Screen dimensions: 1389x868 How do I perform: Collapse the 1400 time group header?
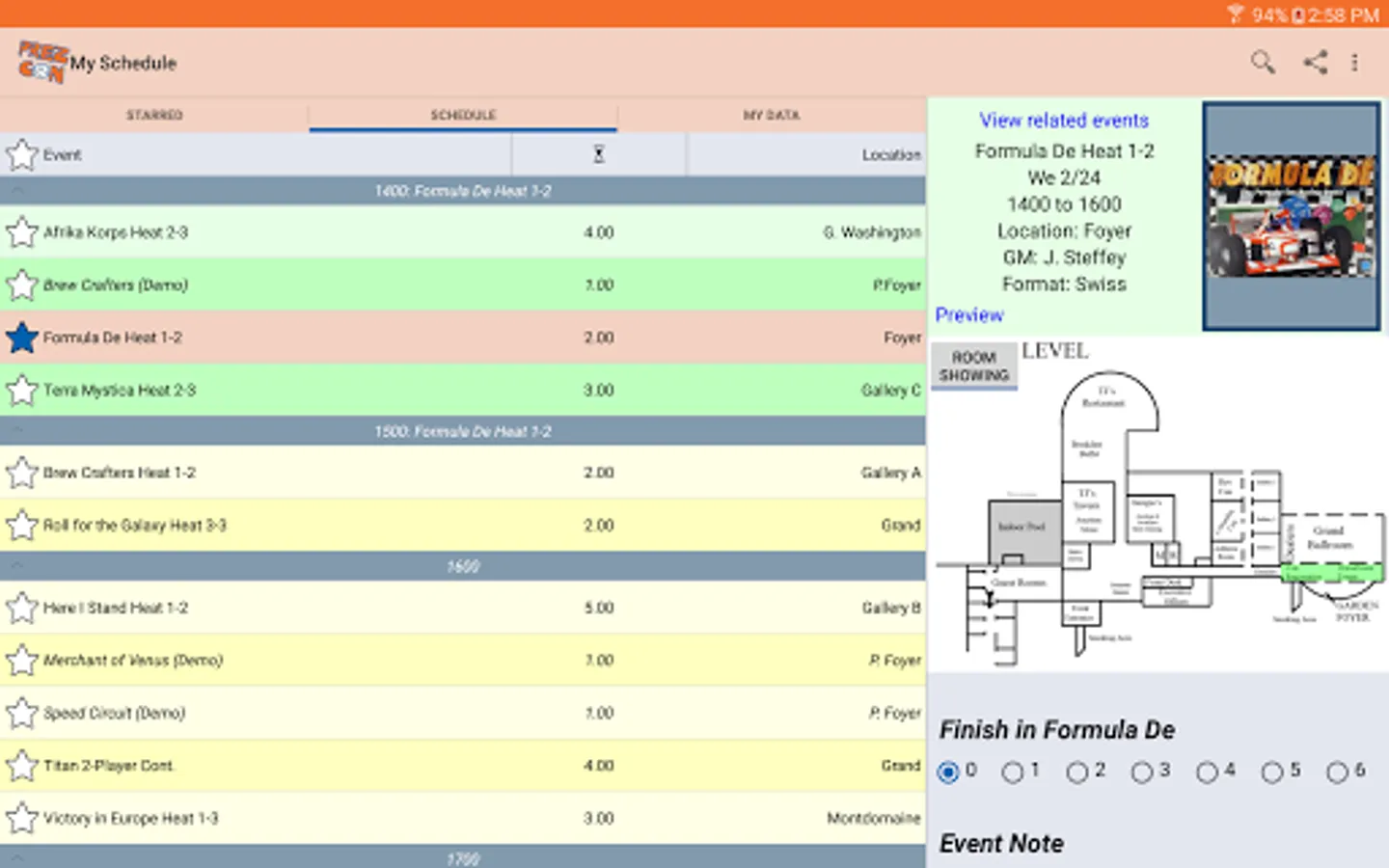[x=463, y=191]
